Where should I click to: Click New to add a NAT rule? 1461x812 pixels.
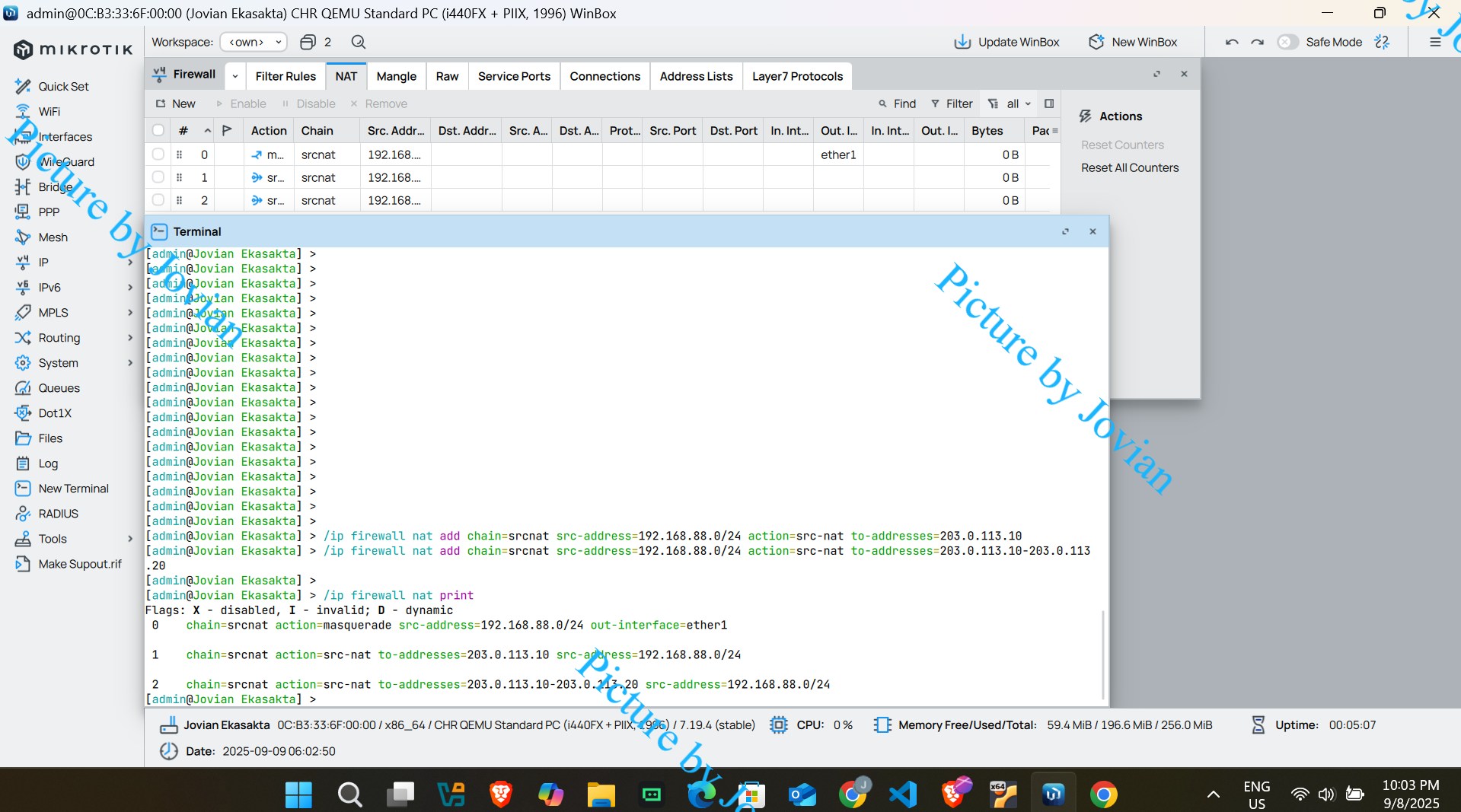[176, 103]
